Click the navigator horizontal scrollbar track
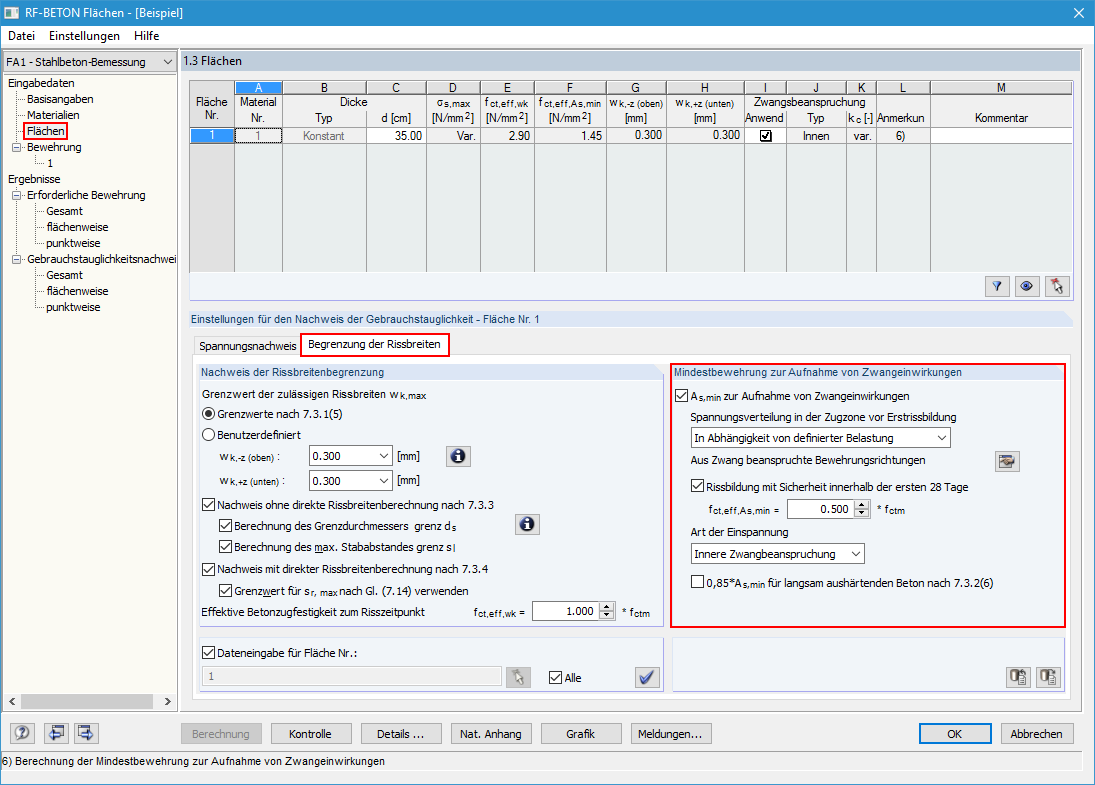 pyautogui.click(x=87, y=701)
